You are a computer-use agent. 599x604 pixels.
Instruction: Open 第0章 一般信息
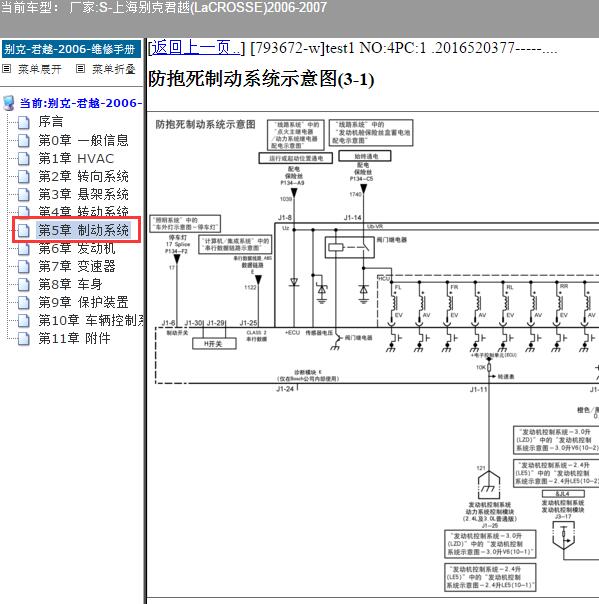(x=83, y=140)
